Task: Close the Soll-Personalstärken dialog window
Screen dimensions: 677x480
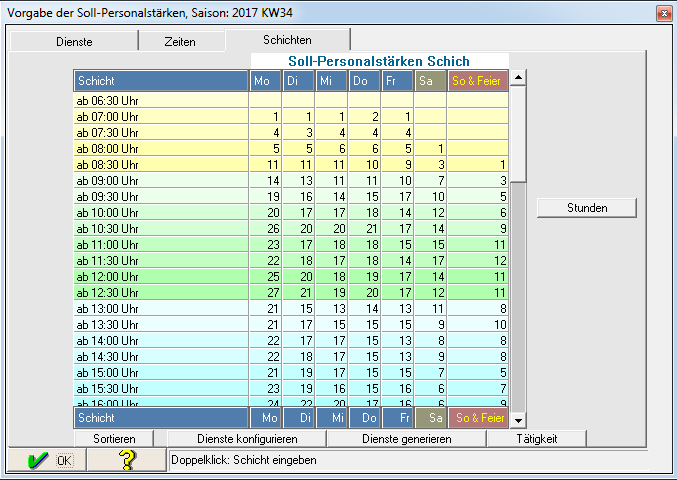Action: pyautogui.click(x=662, y=13)
